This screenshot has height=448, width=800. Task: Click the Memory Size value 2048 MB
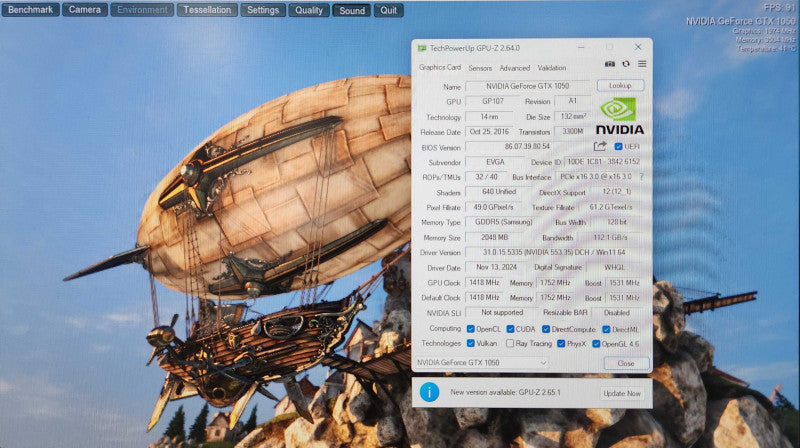tap(494, 237)
